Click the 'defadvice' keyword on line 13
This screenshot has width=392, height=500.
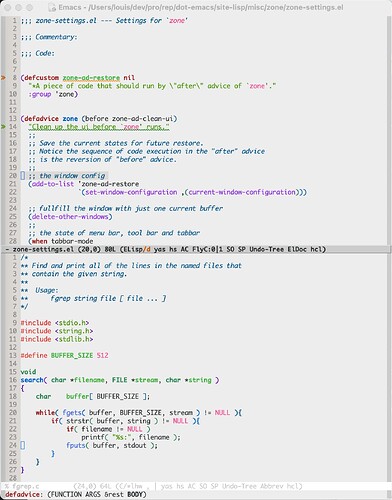coord(42,119)
